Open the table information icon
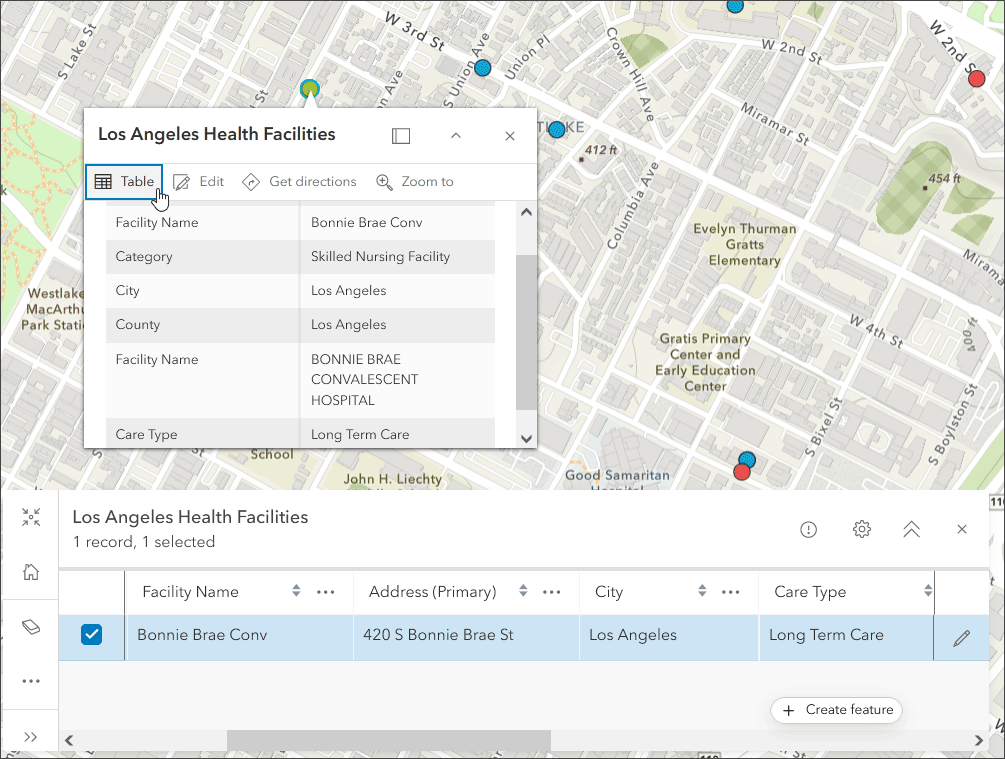This screenshot has height=759, width=1005. [809, 530]
